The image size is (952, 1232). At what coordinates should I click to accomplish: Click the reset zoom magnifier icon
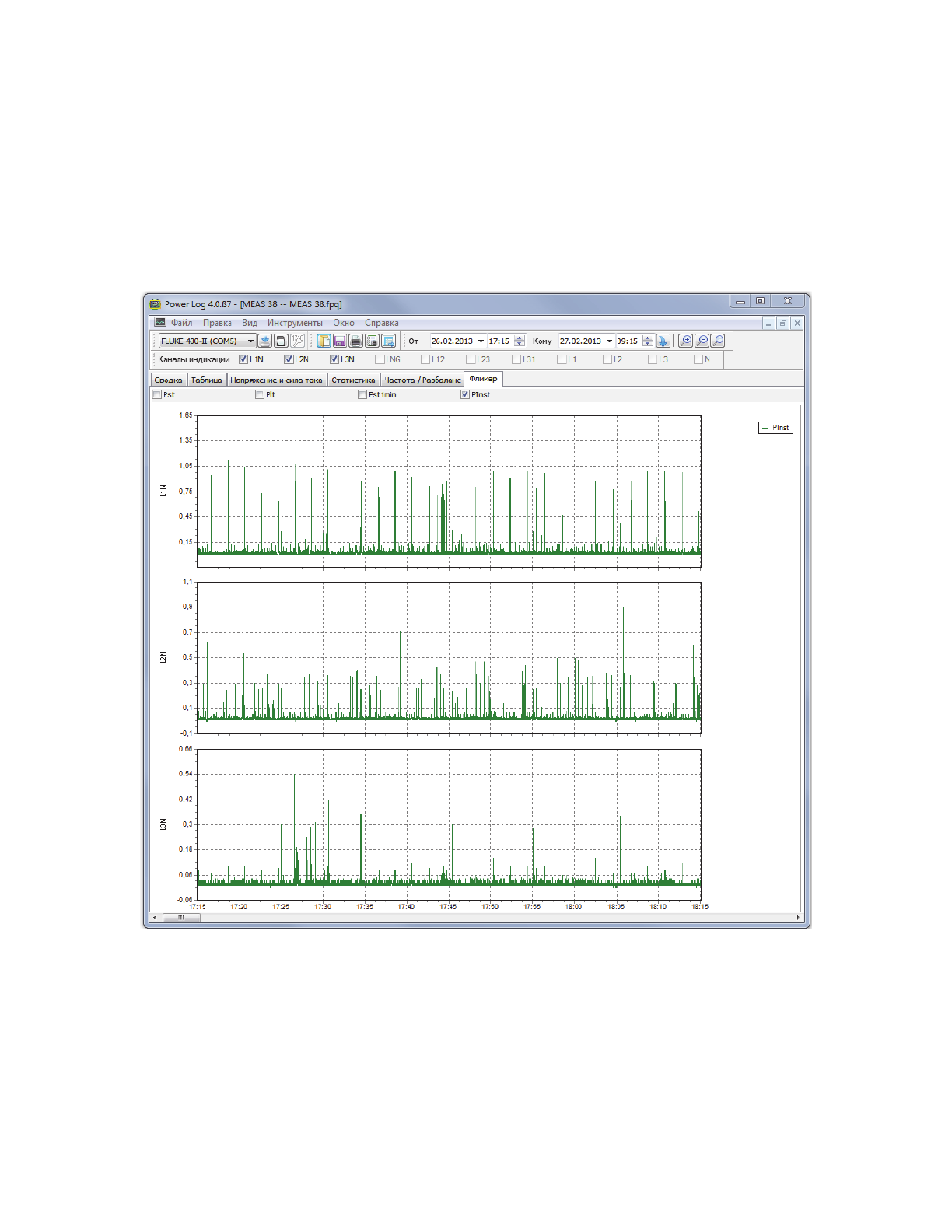pos(718,341)
